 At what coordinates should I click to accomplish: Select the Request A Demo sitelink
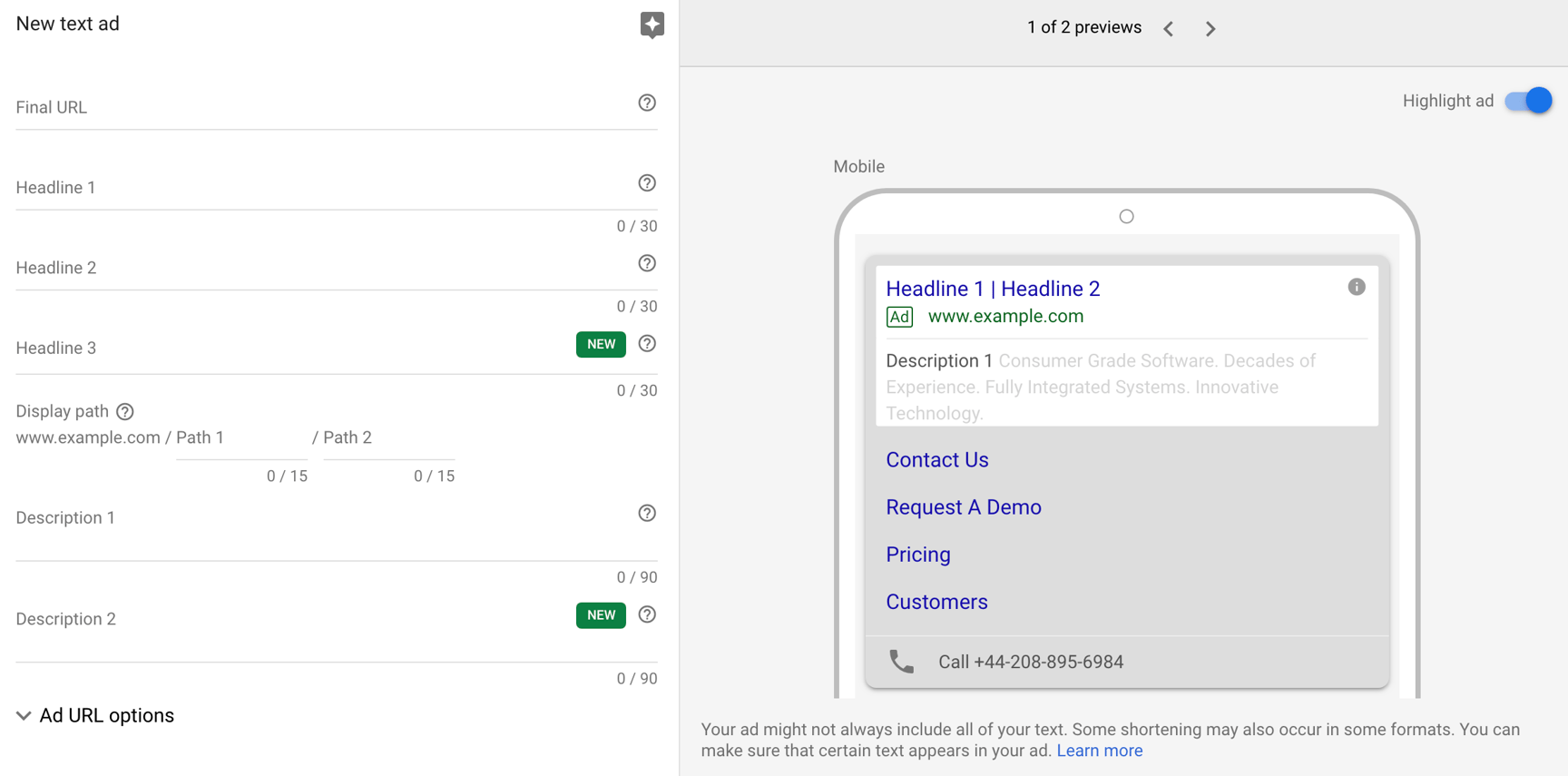coord(963,507)
